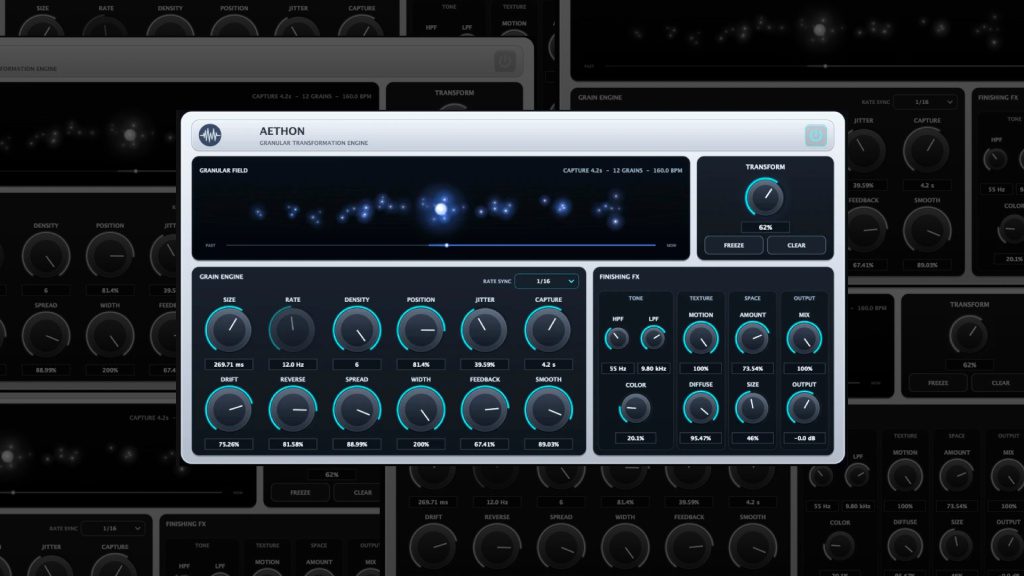Click the 95.47% diffuse value field

[701, 438]
